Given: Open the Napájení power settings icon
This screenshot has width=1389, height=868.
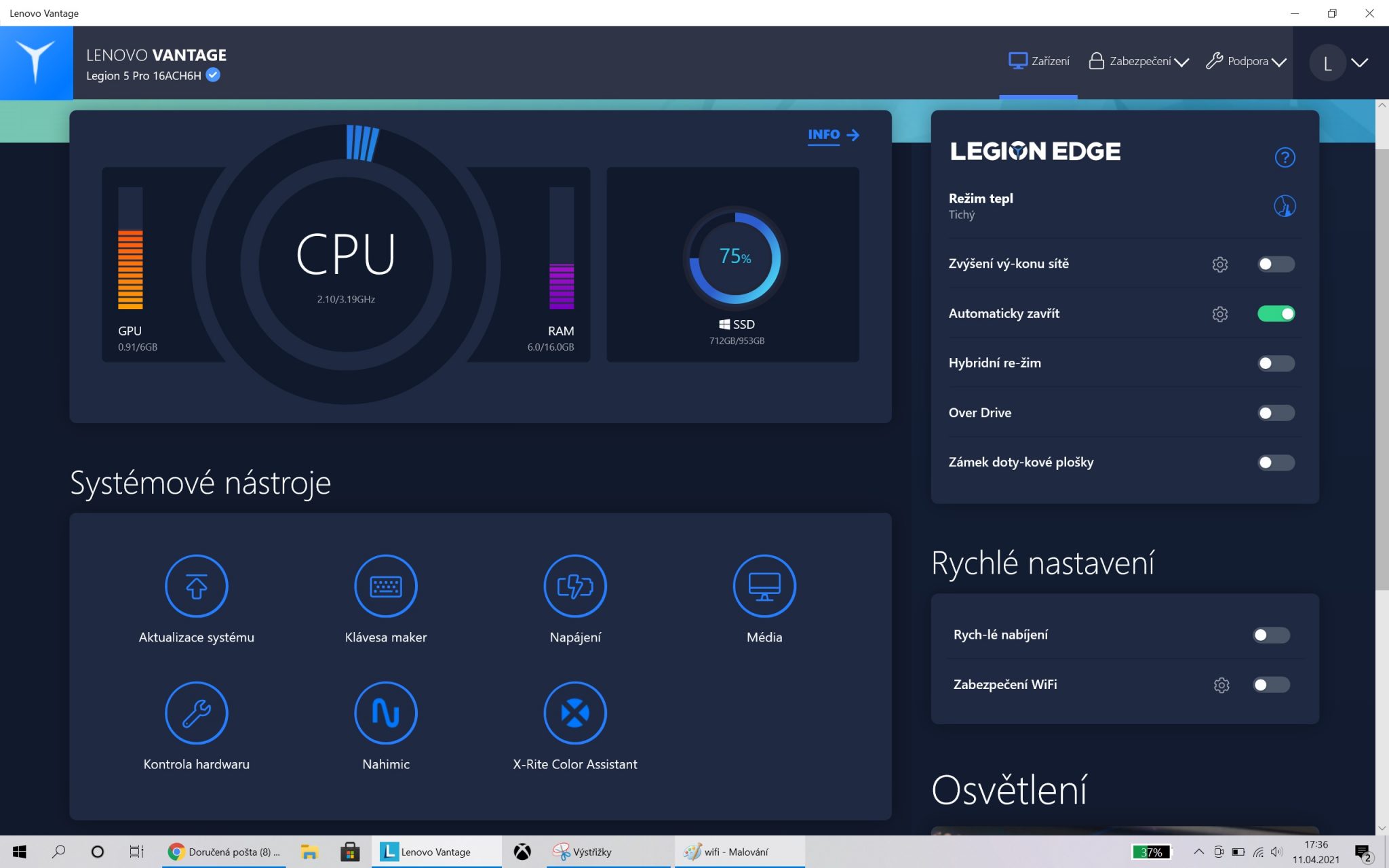Looking at the screenshot, I should coord(574,586).
